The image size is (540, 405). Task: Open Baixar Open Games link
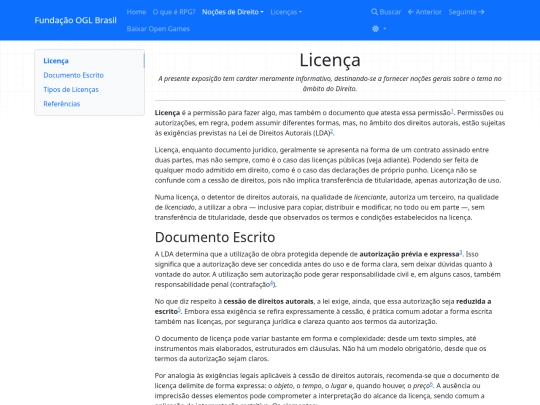pyautogui.click(x=158, y=29)
